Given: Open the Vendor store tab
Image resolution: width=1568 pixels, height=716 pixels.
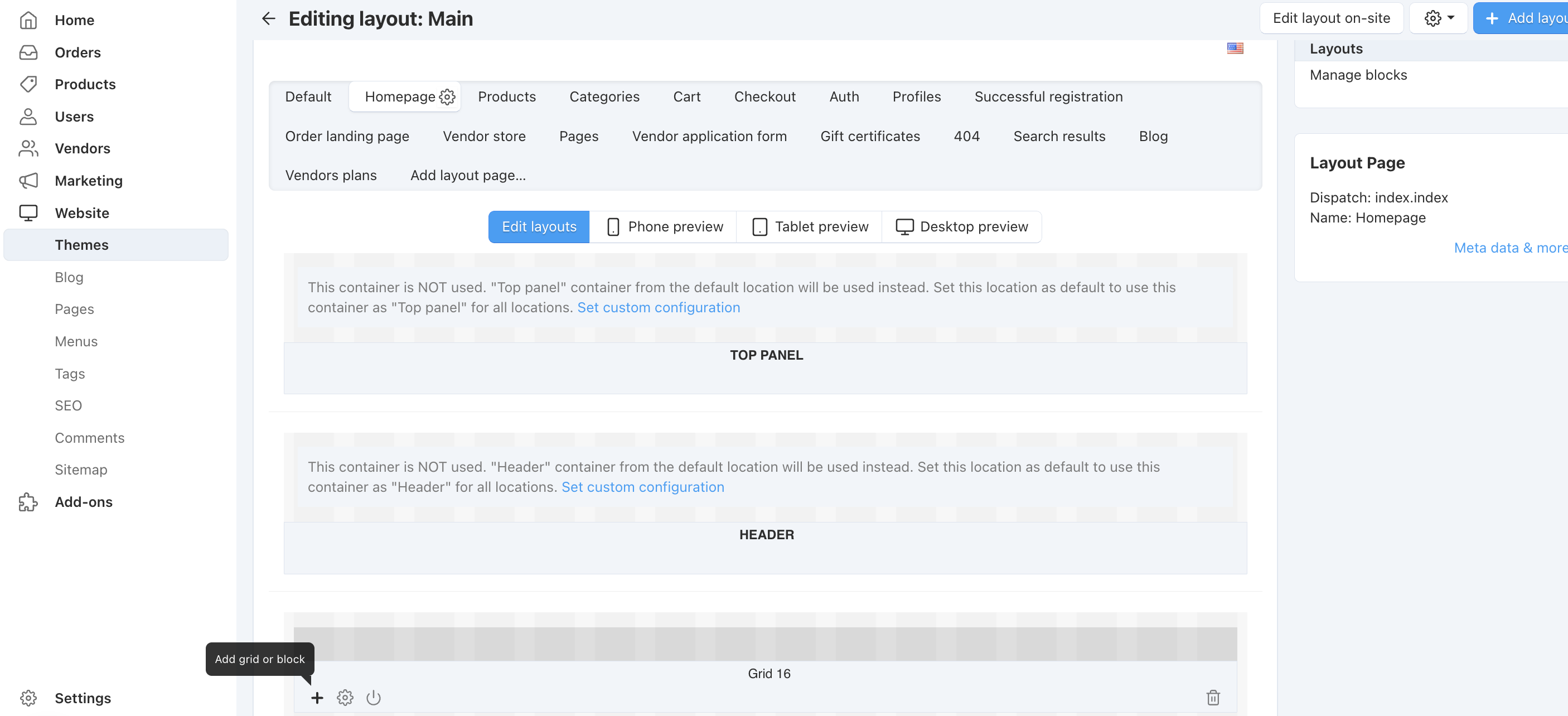Looking at the screenshot, I should 484,137.
